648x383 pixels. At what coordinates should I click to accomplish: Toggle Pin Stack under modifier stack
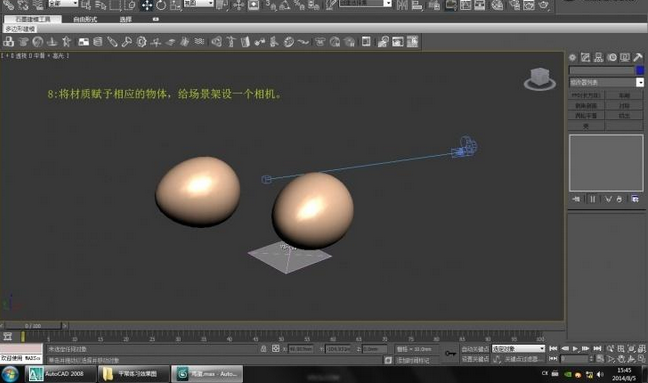[577, 199]
